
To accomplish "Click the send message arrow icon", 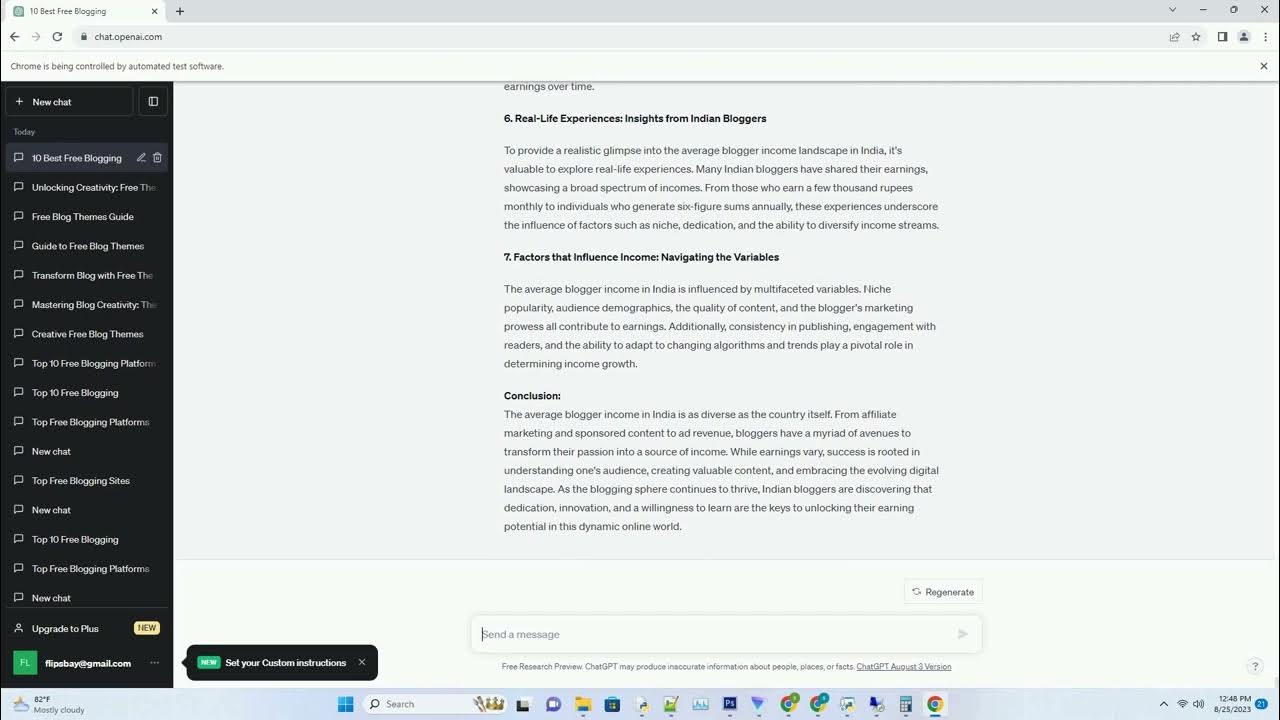I will pyautogui.click(x=962, y=634).
